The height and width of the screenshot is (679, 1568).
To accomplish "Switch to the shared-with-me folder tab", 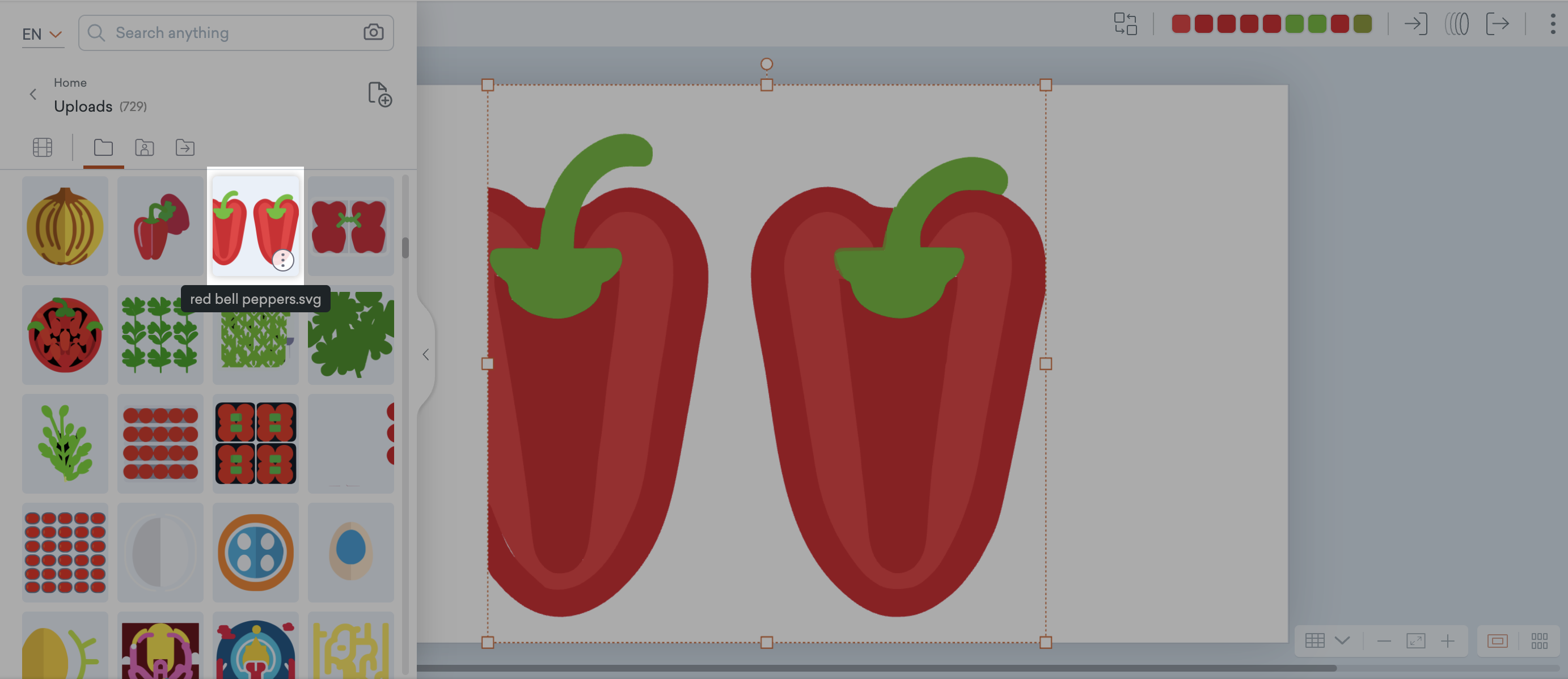I will 144,147.
